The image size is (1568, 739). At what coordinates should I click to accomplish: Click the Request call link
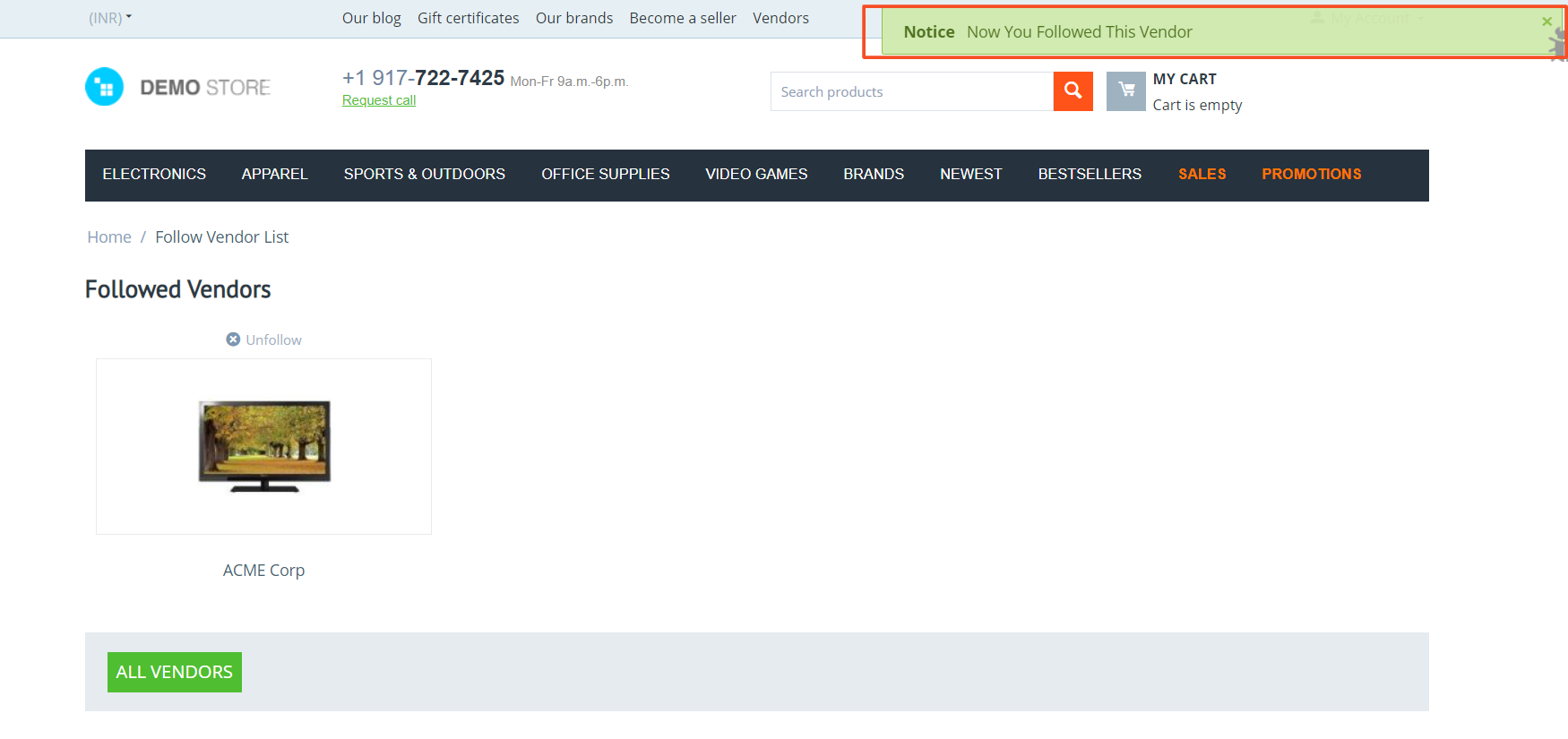point(379,100)
